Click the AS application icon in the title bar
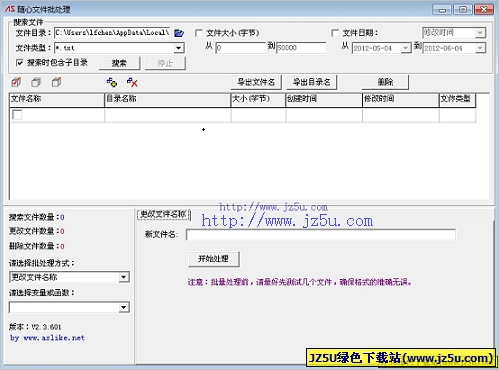Screen dimensions: 499x370 10,9
